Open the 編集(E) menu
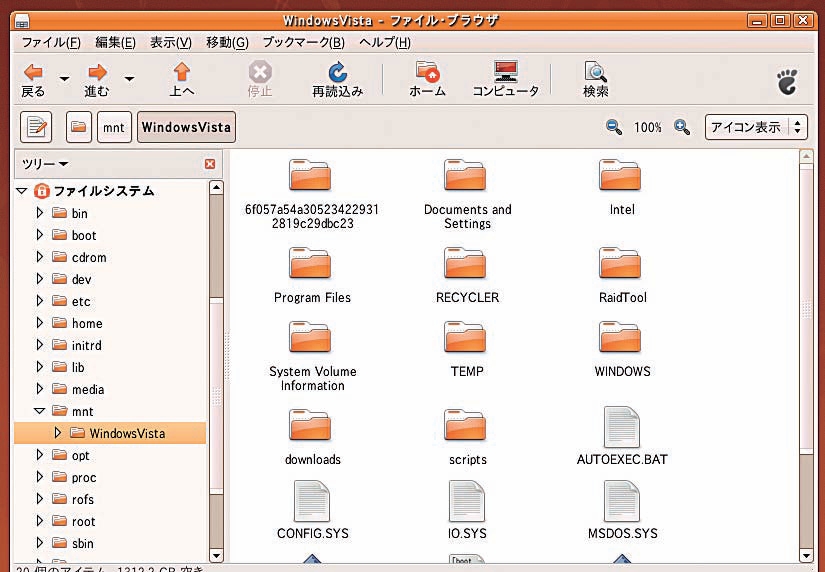 coord(115,43)
